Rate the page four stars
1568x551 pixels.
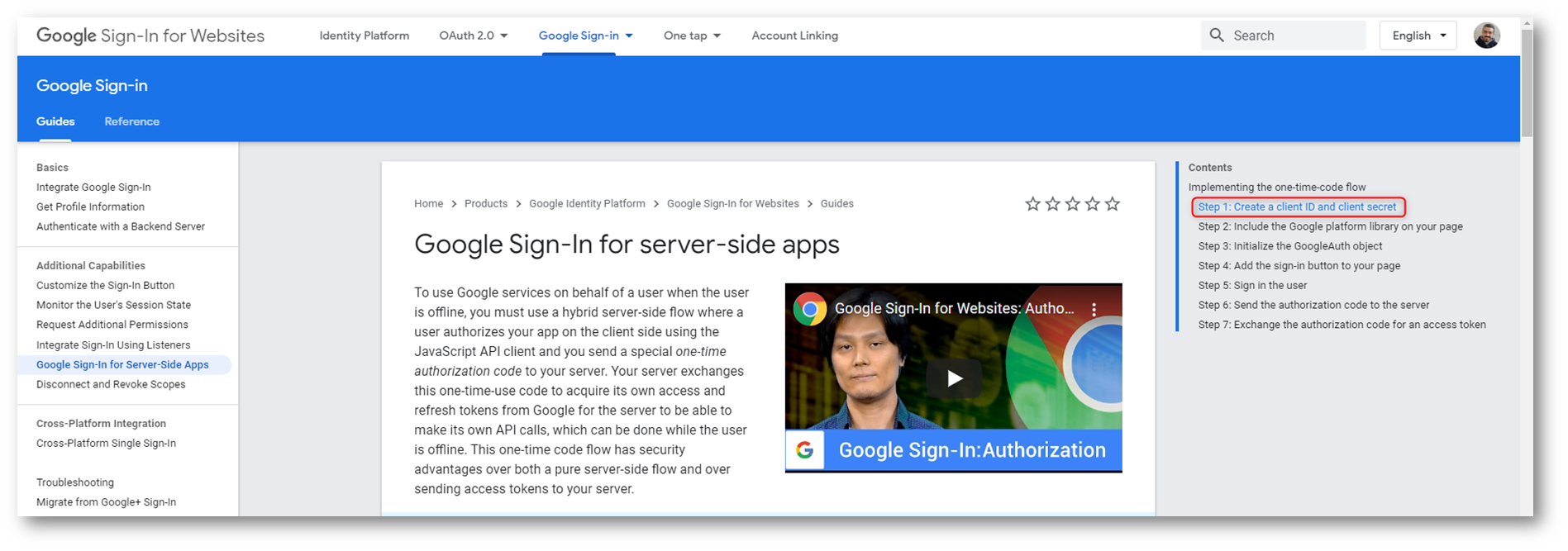[1092, 204]
